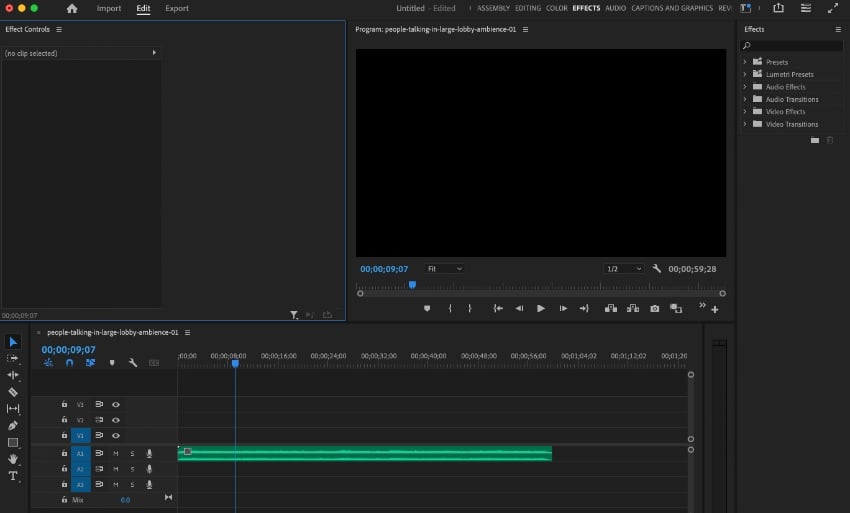Open Program monitor panel menu
The width and height of the screenshot is (850, 513).
coord(525,29)
